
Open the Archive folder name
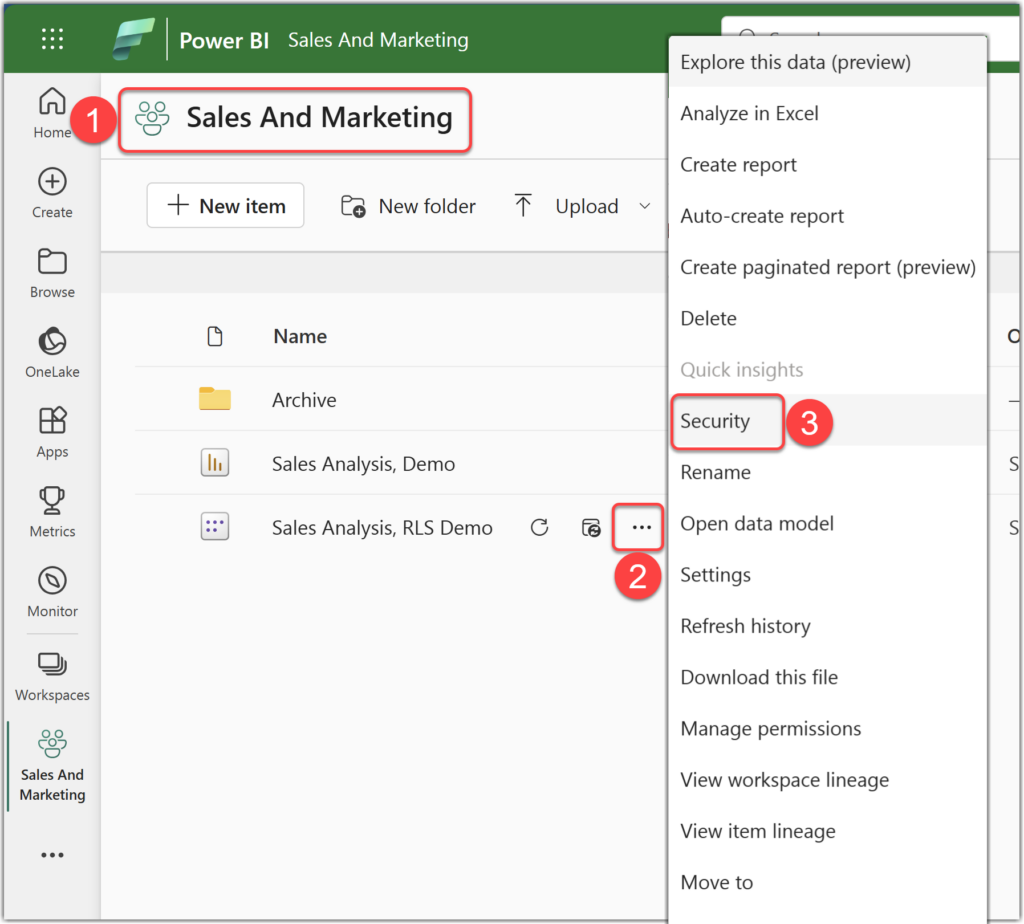[x=304, y=400]
